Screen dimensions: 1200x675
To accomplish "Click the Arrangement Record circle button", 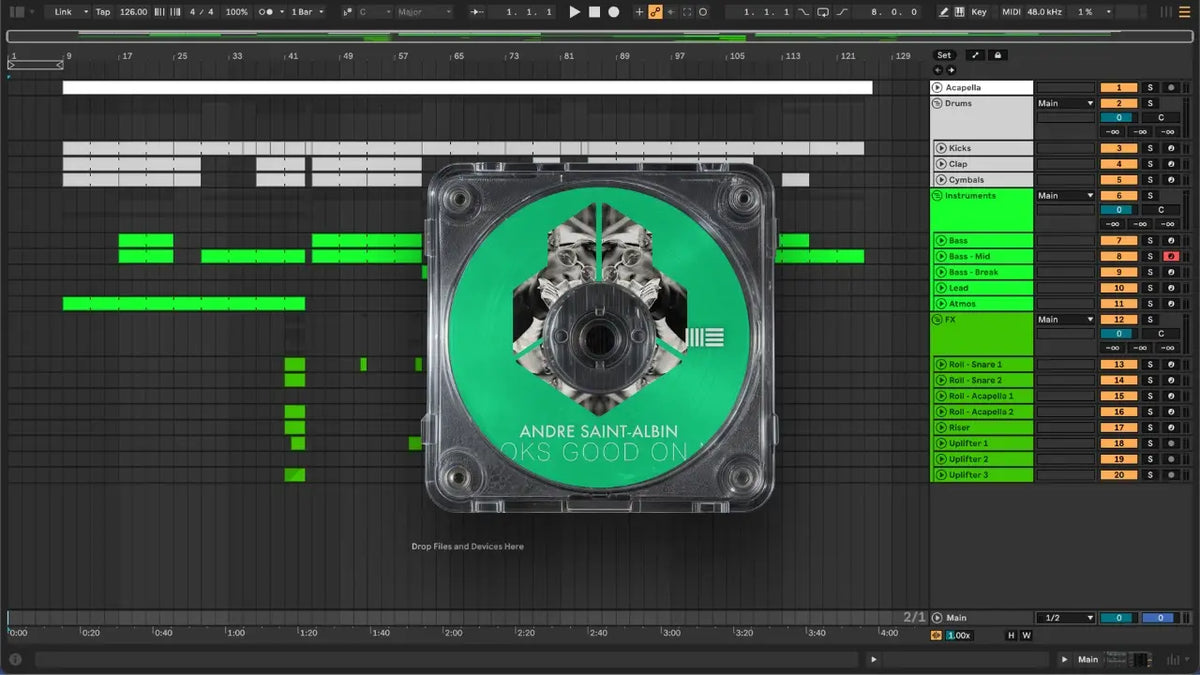I will [x=614, y=12].
